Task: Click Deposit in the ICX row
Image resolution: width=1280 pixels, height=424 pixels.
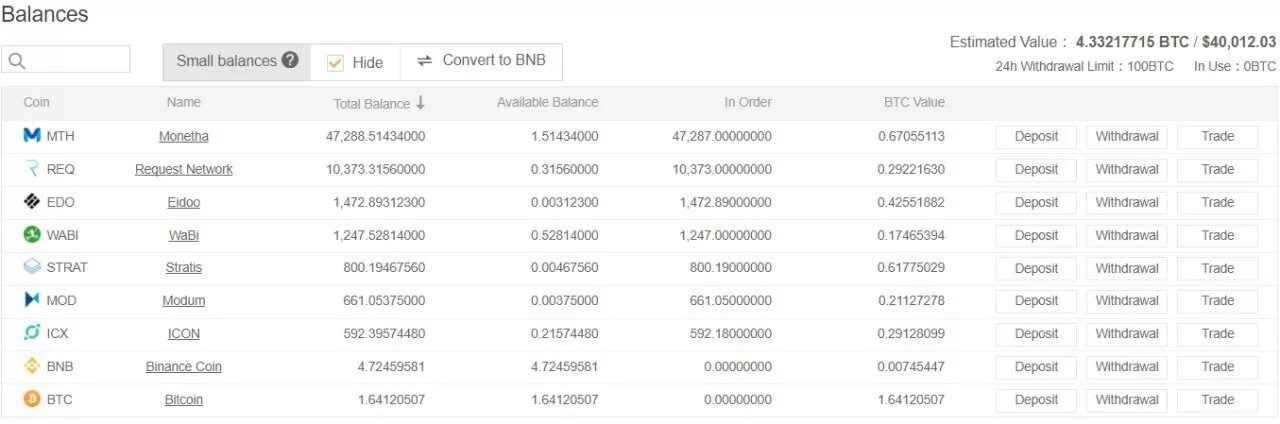Action: coord(1036,334)
